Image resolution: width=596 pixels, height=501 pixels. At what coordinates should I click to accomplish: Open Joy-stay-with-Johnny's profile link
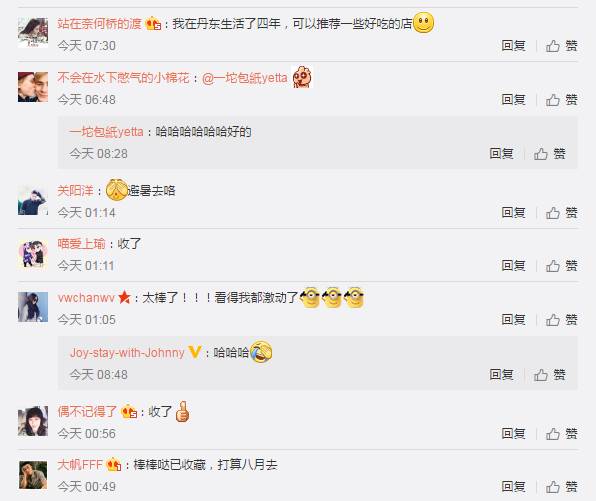click(127, 353)
